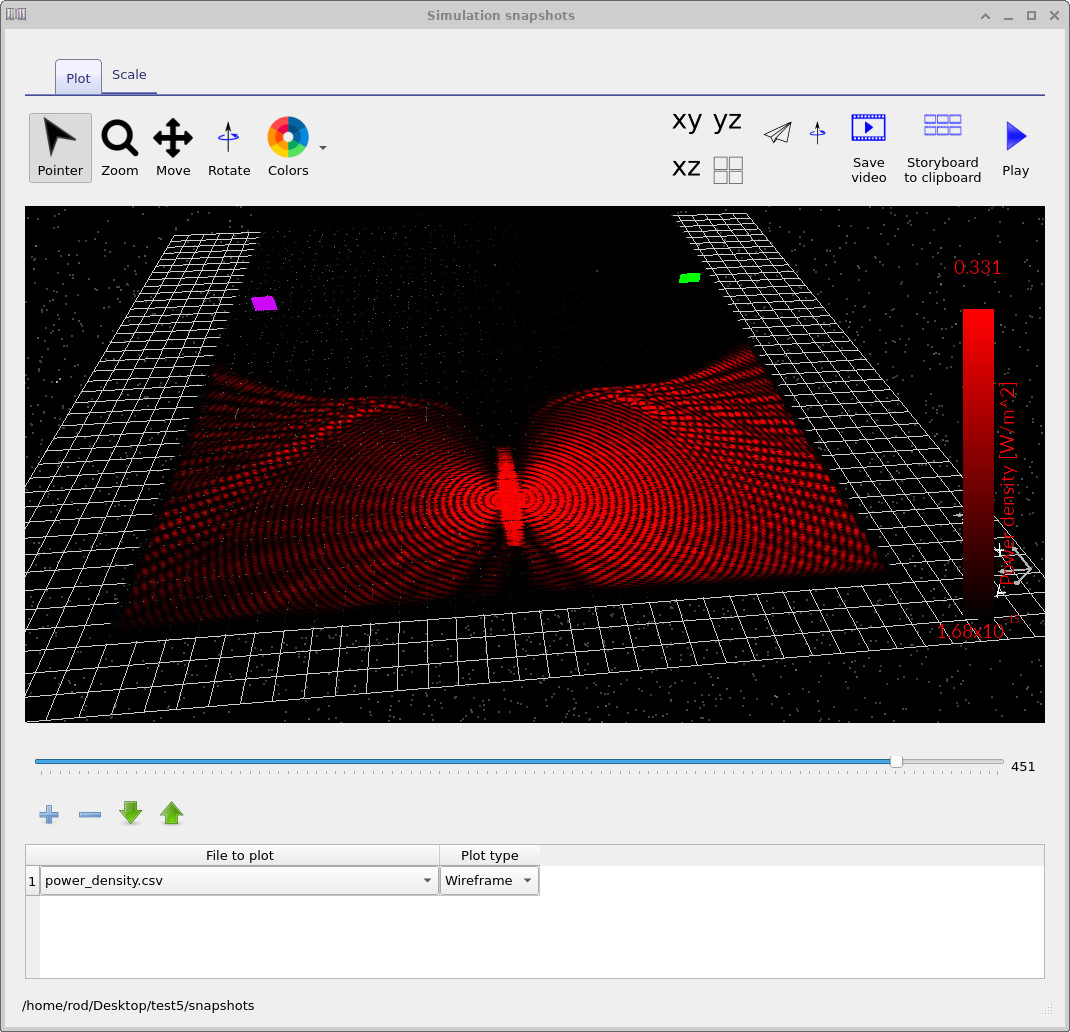Open the Colors tool
Screen dimensions: 1070x1032
point(287,147)
